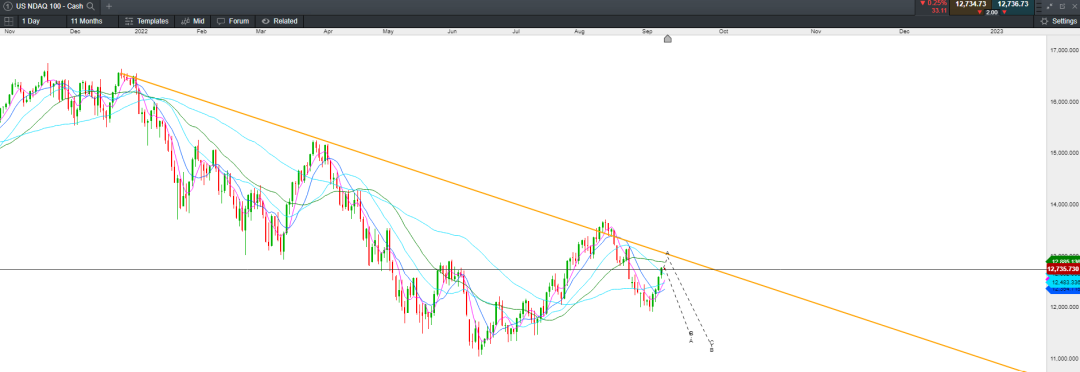Open the Related instruments menu
The width and height of the screenshot is (1080, 372).
point(280,21)
